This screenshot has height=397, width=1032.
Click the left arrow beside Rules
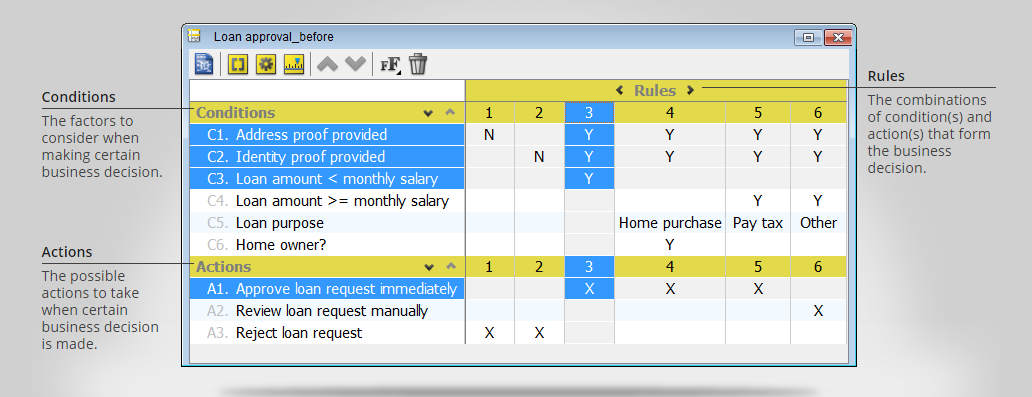[619, 90]
